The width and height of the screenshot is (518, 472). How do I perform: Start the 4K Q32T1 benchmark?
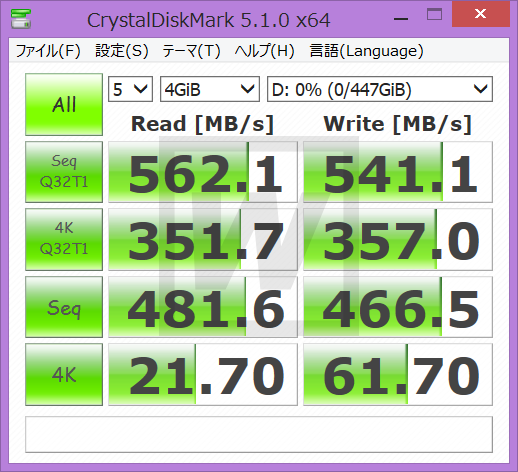pyautogui.click(x=64, y=239)
